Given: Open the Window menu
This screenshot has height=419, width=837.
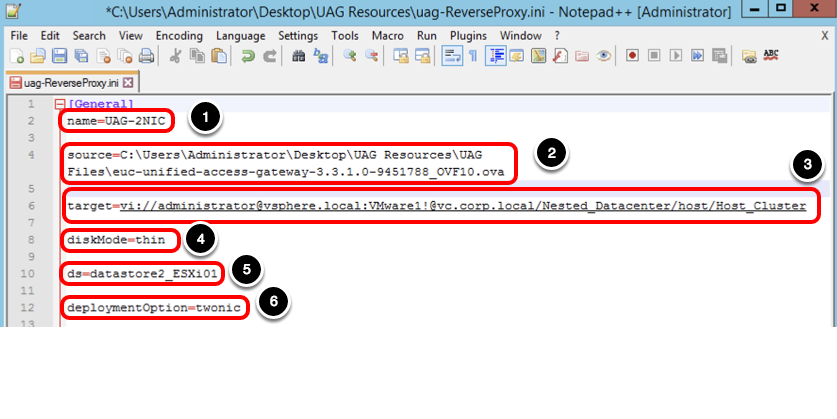Looking at the screenshot, I should (520, 36).
